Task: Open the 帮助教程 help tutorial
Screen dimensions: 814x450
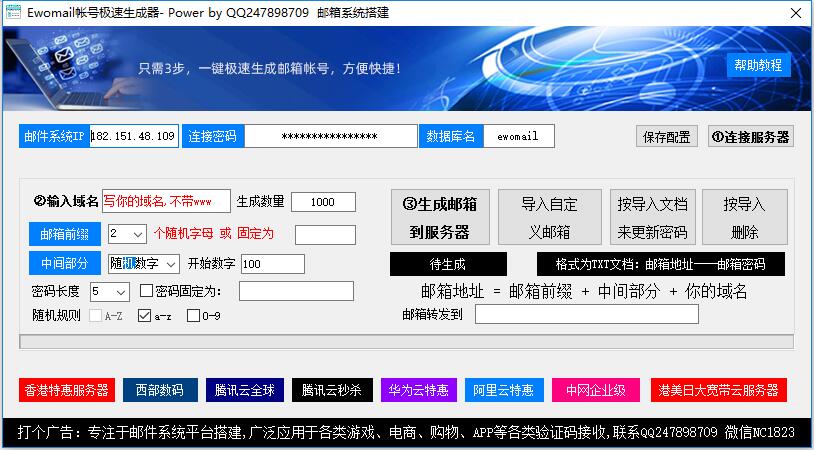Action: [758, 65]
